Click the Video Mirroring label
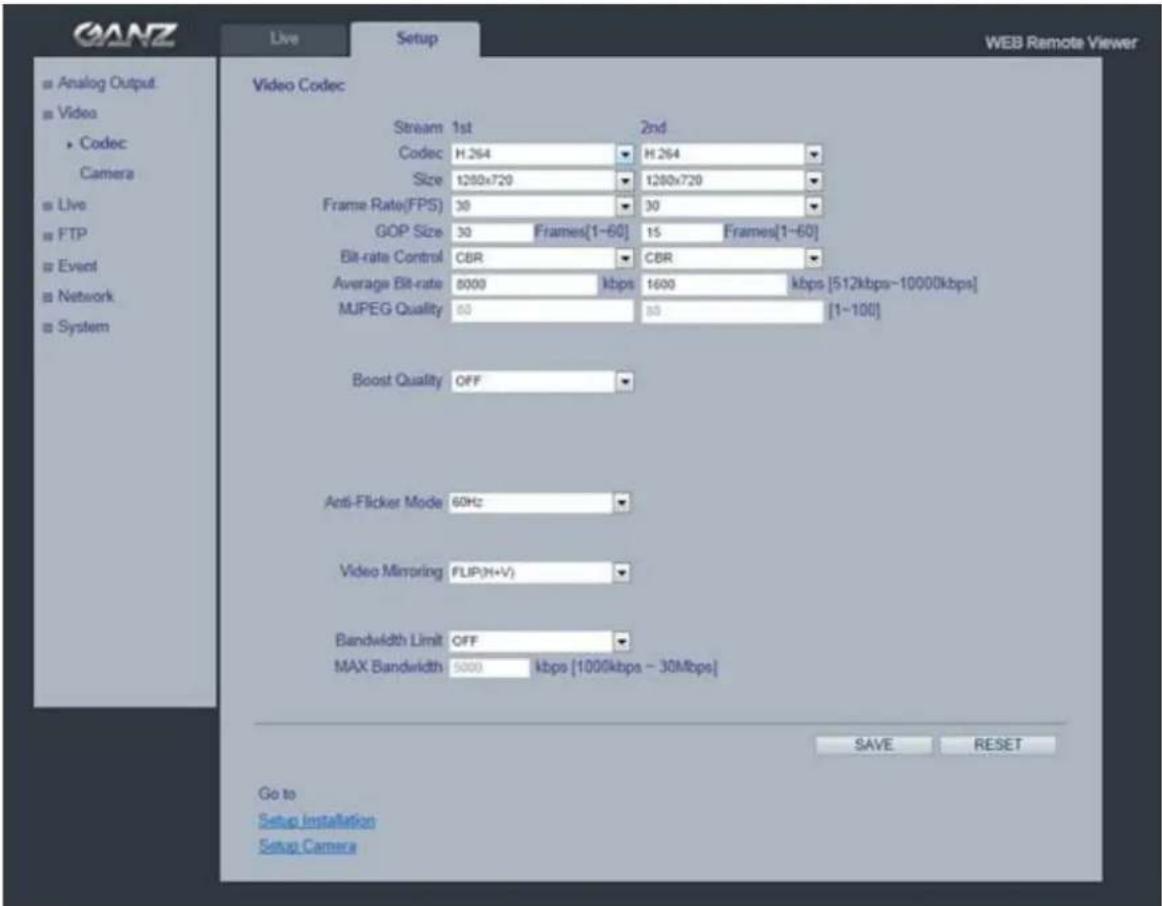Image resolution: width=1162 pixels, height=906 pixels. 391,571
